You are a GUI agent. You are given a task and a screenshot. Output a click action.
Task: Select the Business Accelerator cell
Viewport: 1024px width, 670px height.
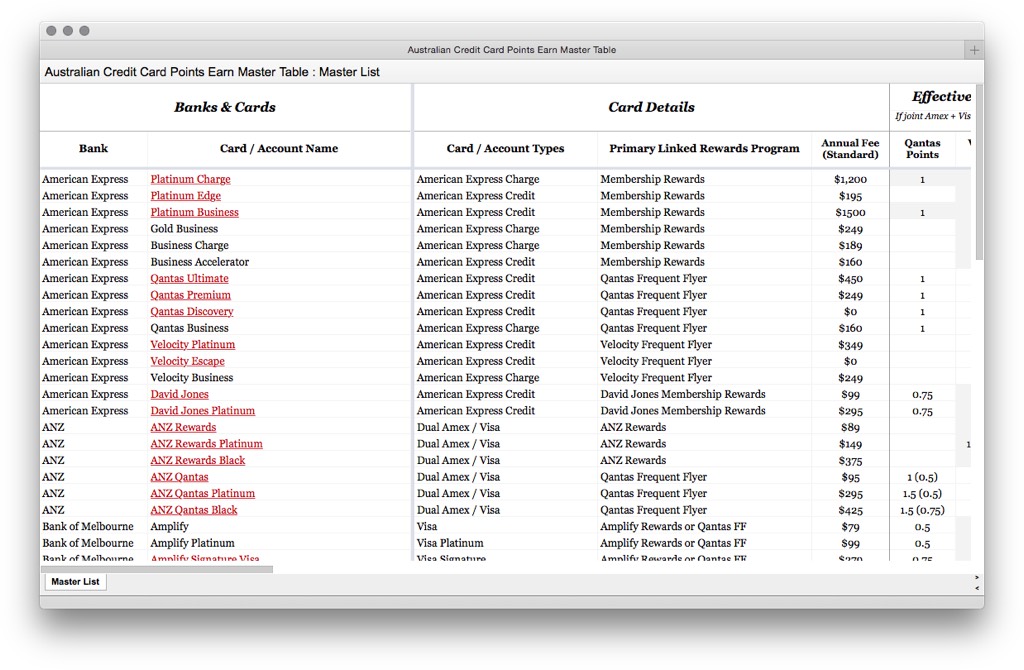(279, 262)
